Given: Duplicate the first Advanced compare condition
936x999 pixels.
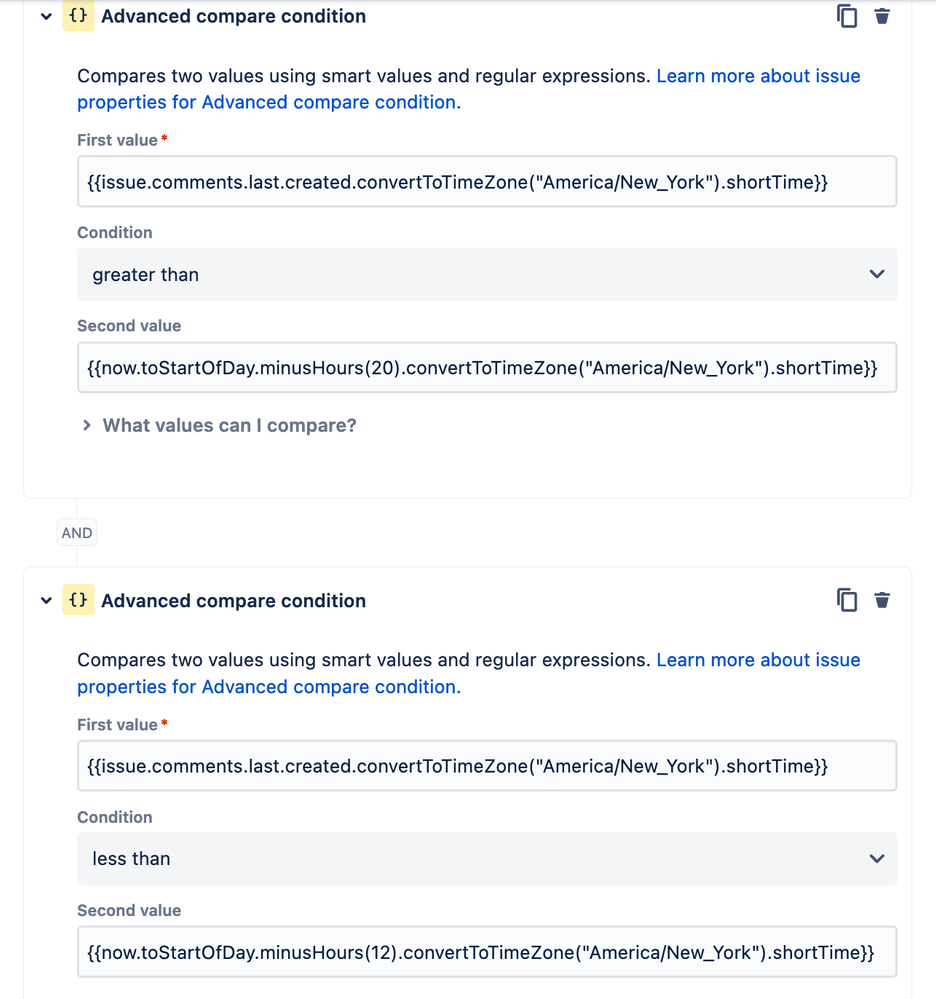Looking at the screenshot, I should pyautogui.click(x=846, y=16).
